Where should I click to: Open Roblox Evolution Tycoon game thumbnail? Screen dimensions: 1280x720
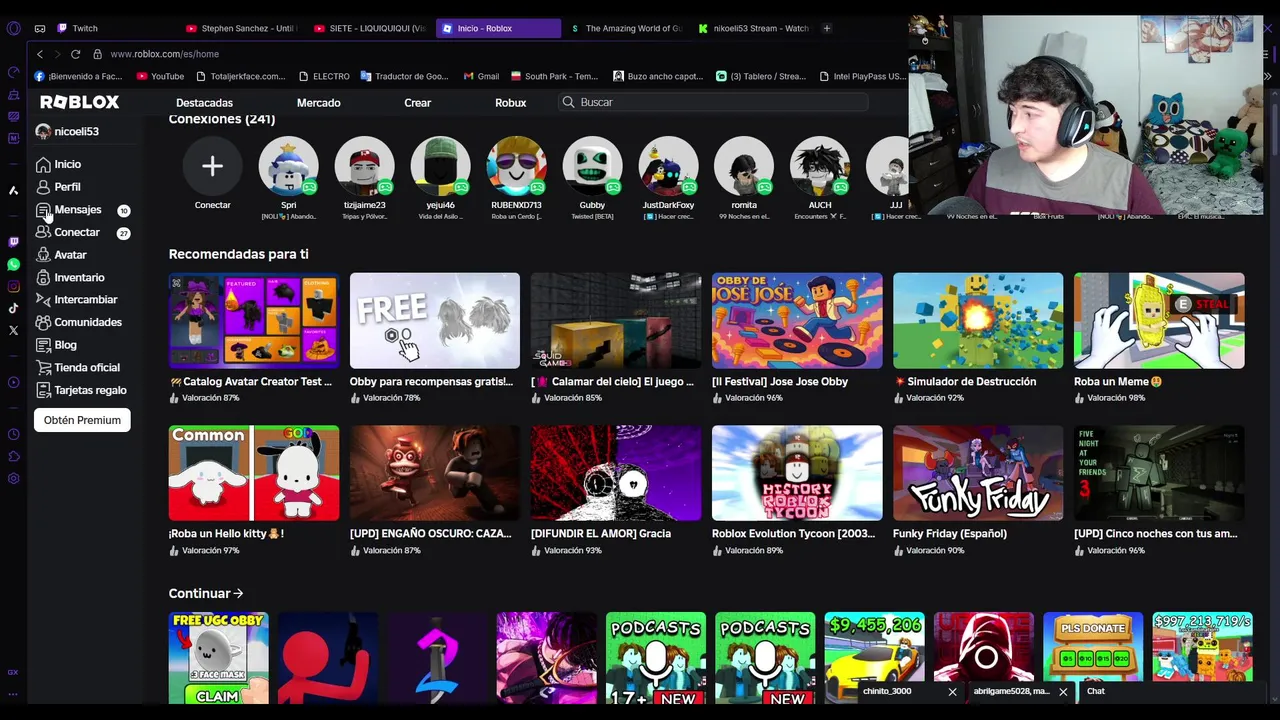coord(797,473)
